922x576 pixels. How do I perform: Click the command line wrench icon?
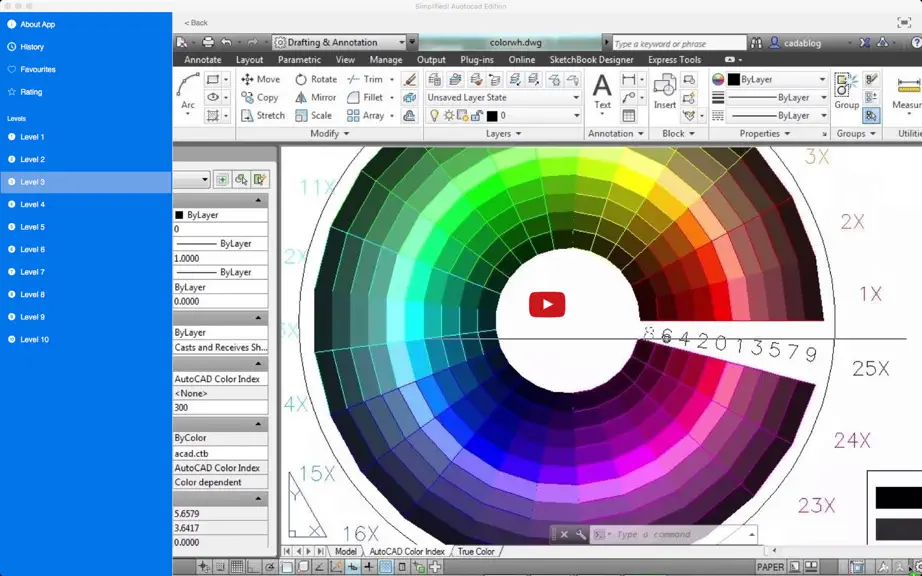[581, 534]
